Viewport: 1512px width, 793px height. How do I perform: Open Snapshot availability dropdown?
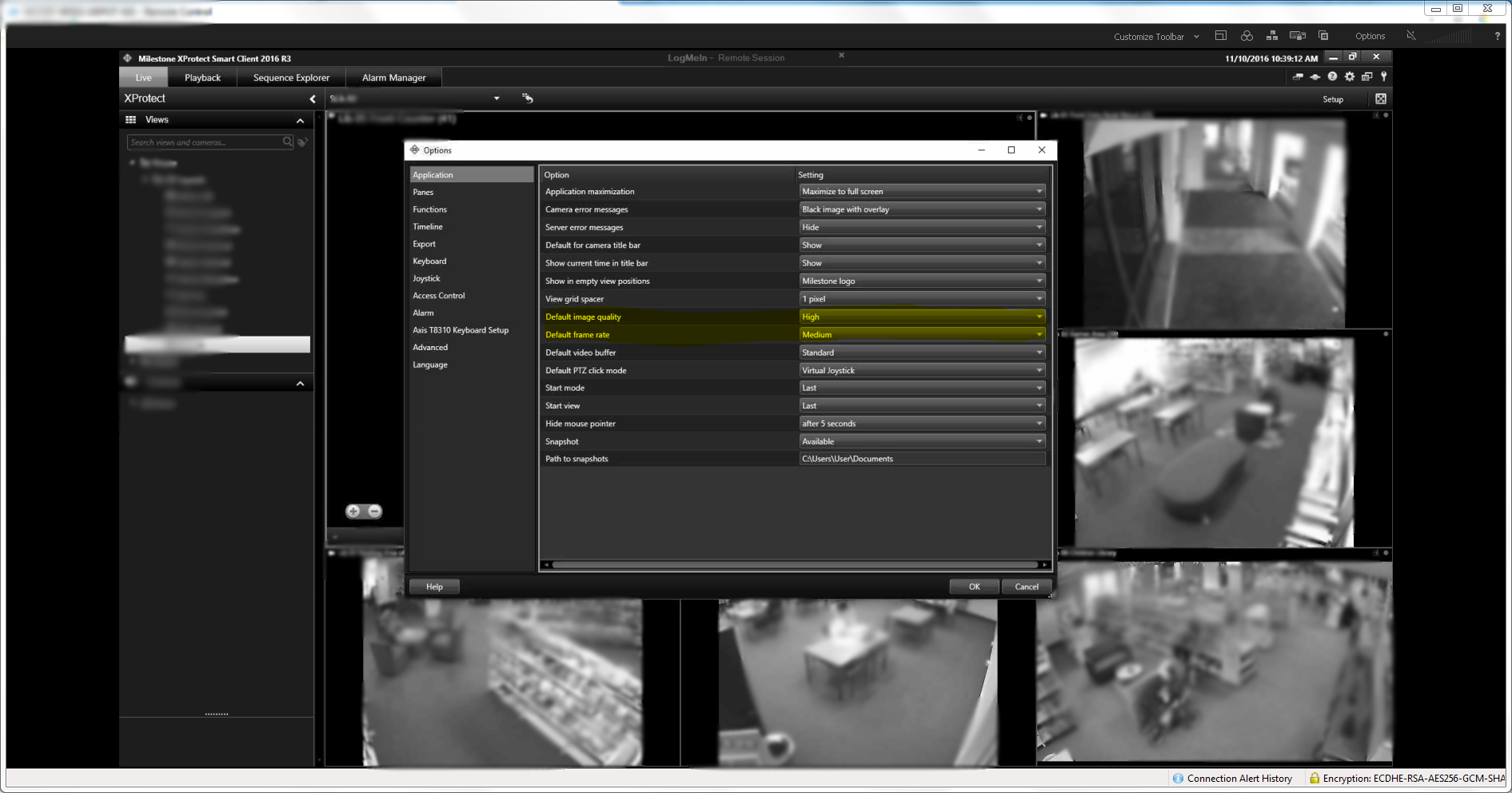922,442
